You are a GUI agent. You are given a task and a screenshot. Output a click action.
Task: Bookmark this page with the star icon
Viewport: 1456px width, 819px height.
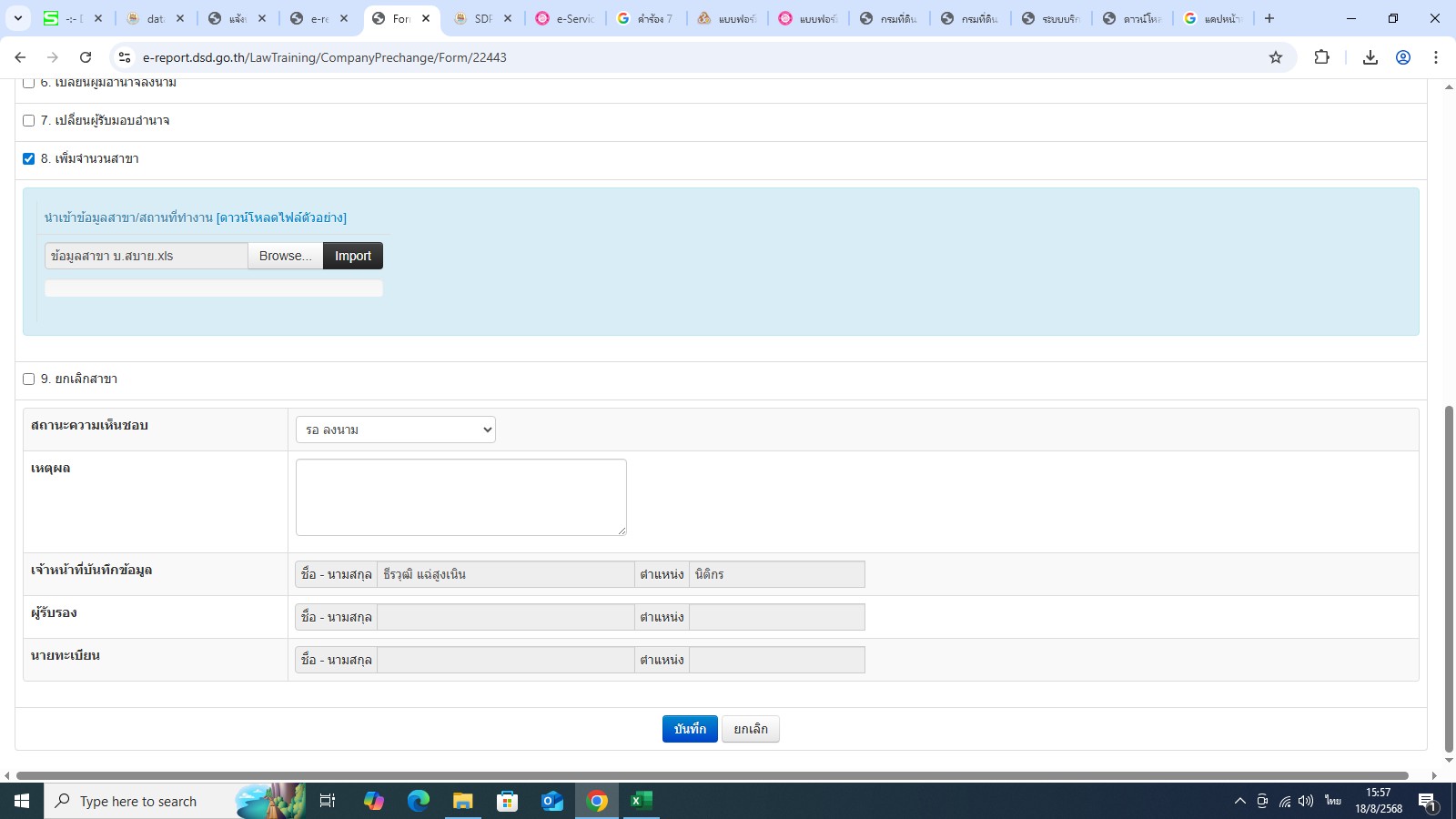[1276, 57]
